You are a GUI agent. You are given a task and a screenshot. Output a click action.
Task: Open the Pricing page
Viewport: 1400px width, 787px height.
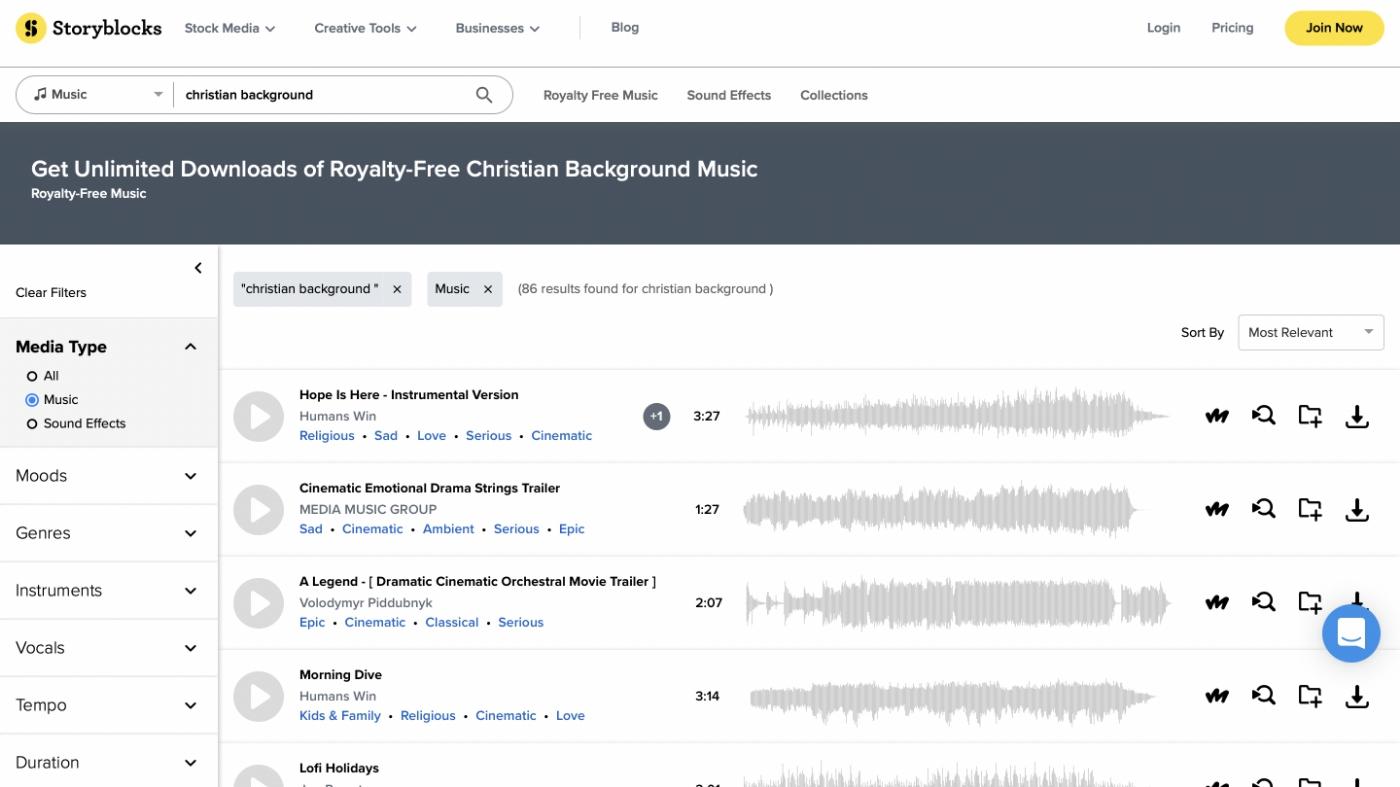pyautogui.click(x=1232, y=28)
